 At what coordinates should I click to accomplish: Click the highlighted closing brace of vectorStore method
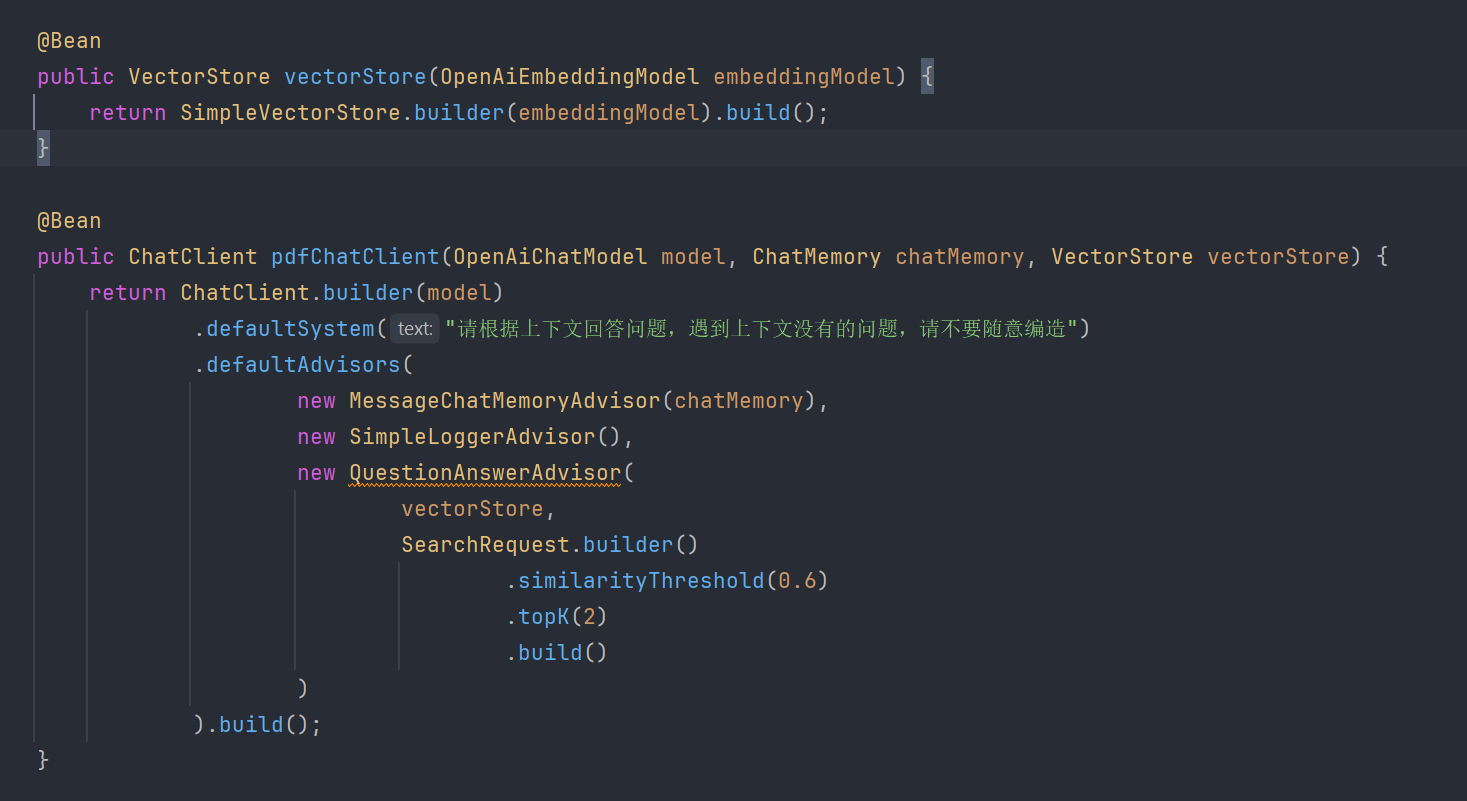43,149
